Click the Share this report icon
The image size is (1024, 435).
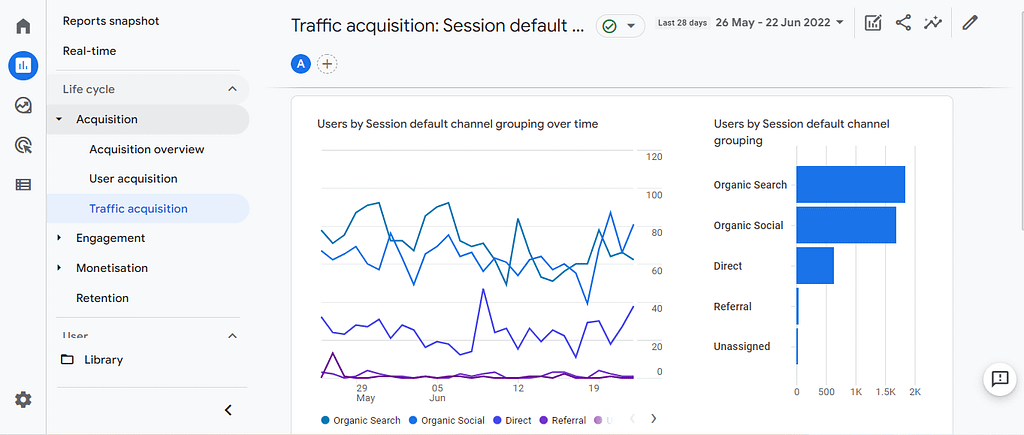(903, 23)
